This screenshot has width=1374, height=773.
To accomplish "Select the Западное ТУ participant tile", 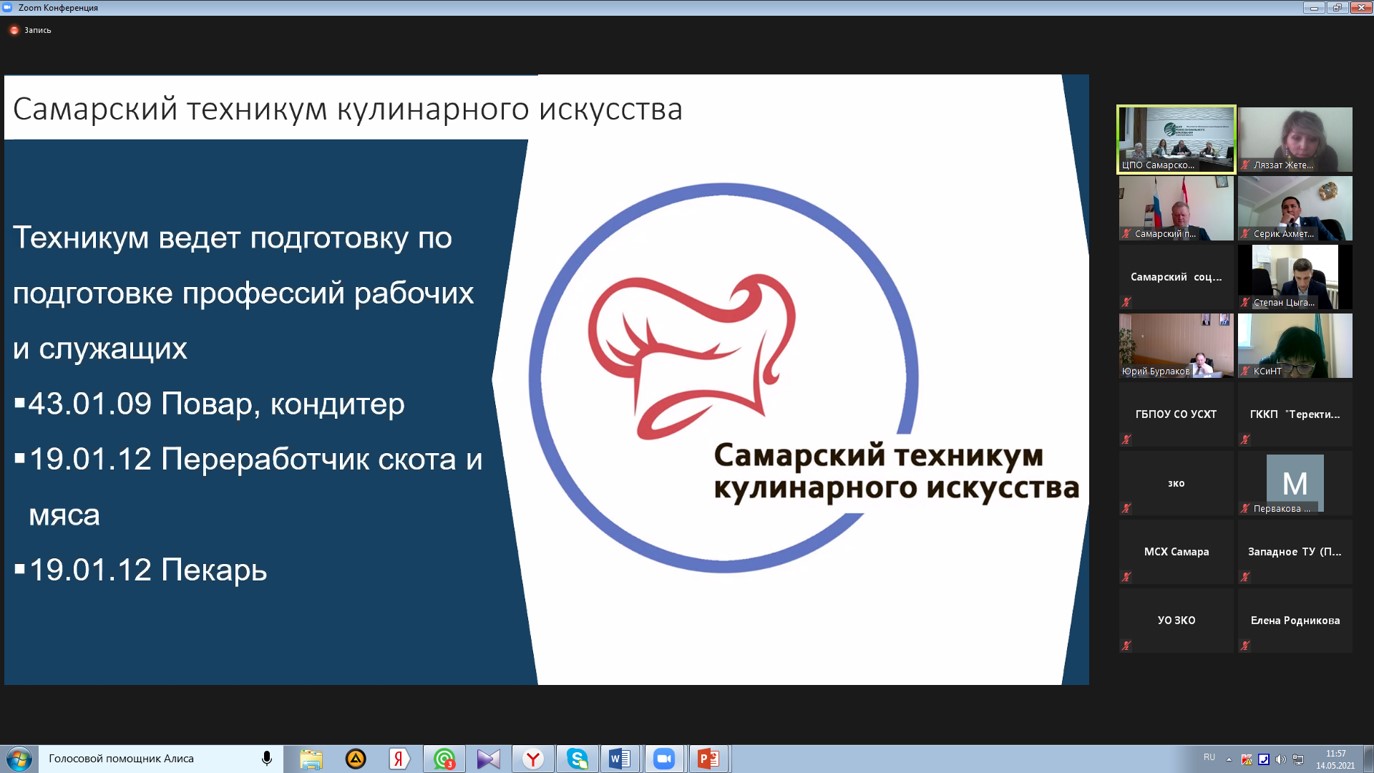I will 1295,552.
